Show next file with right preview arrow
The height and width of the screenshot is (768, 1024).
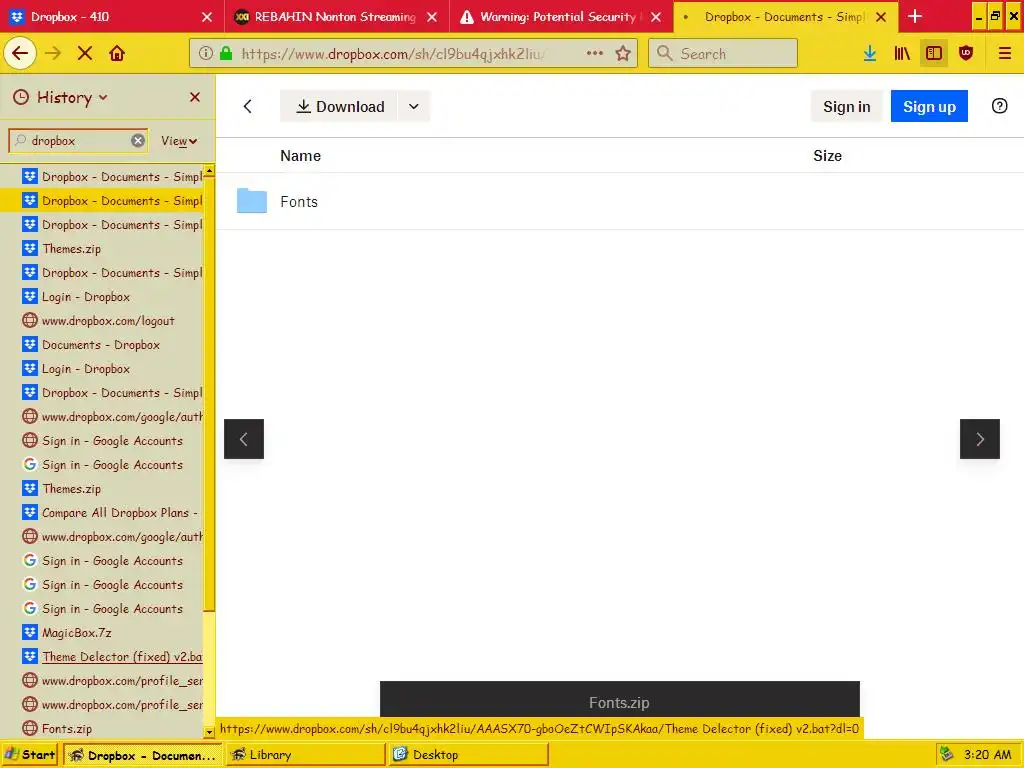(980, 439)
